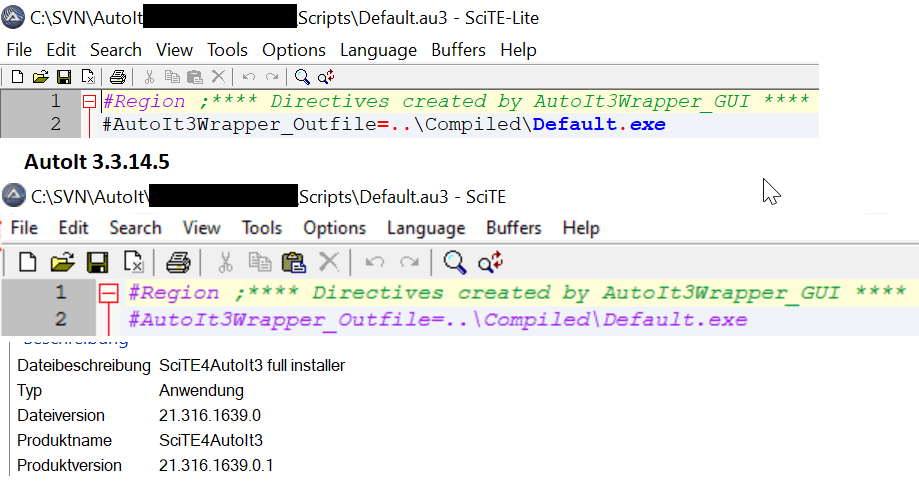Click bold blue 'Default' in SciTE-Lite line 2

(574, 124)
